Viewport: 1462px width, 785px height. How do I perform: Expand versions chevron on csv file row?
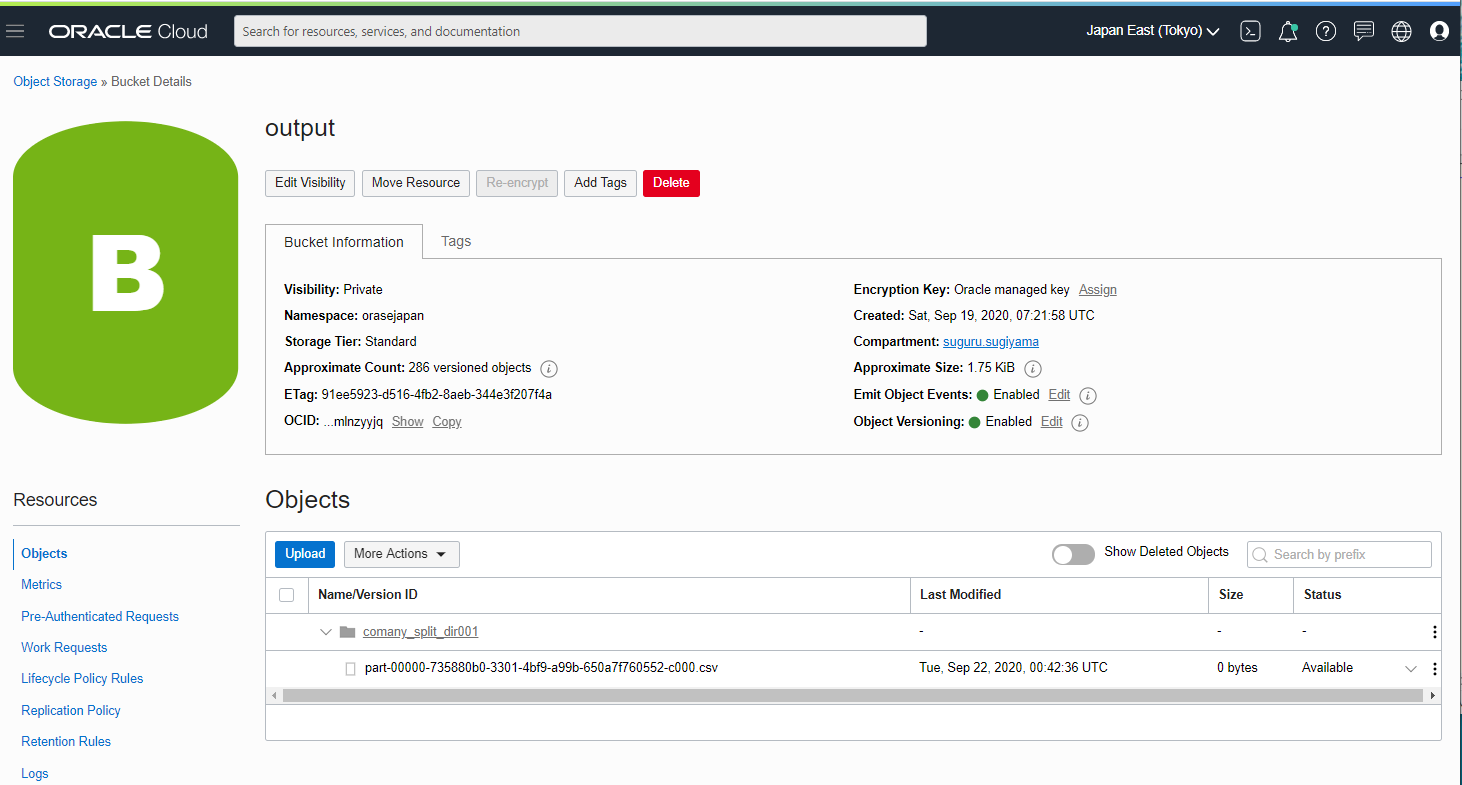[x=1411, y=668]
